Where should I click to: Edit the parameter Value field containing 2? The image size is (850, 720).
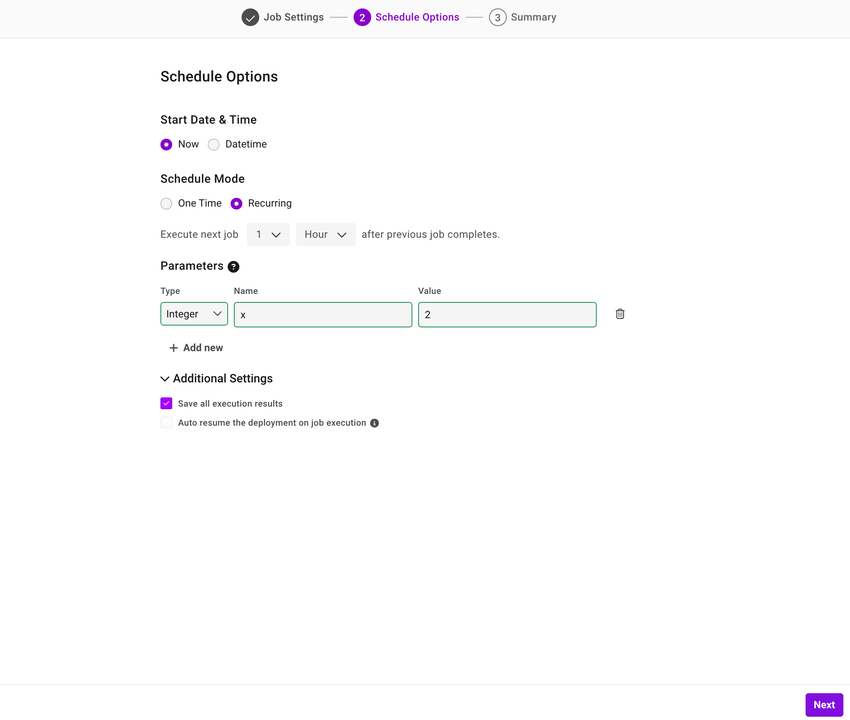point(507,314)
